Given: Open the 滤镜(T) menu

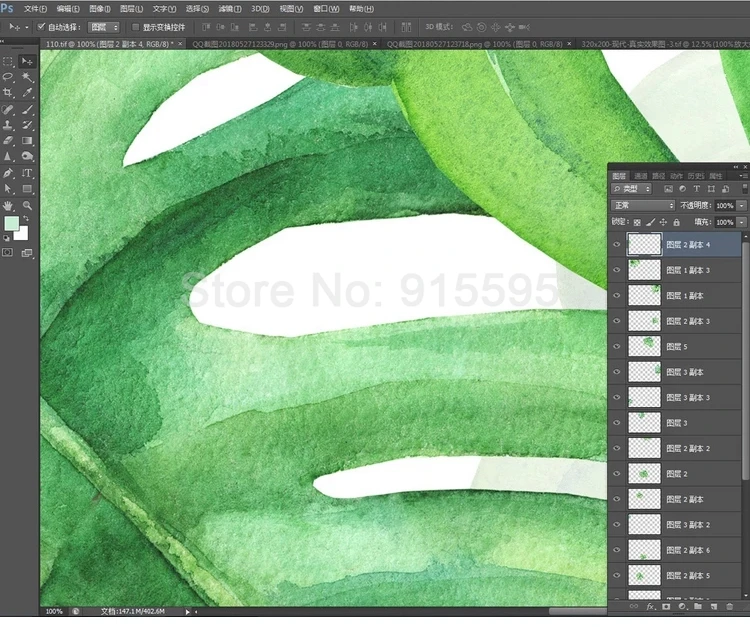Looking at the screenshot, I should click(x=230, y=9).
